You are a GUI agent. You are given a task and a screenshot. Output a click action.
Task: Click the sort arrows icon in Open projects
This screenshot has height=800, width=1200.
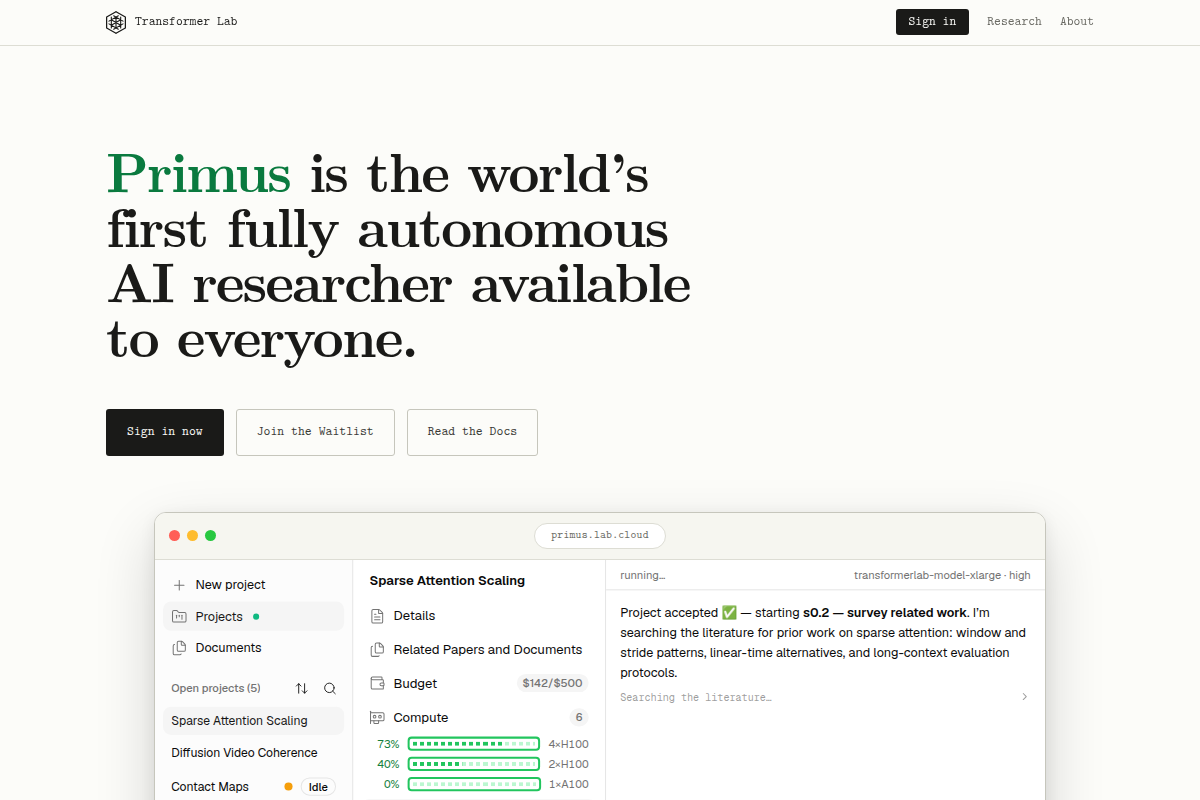tap(302, 689)
